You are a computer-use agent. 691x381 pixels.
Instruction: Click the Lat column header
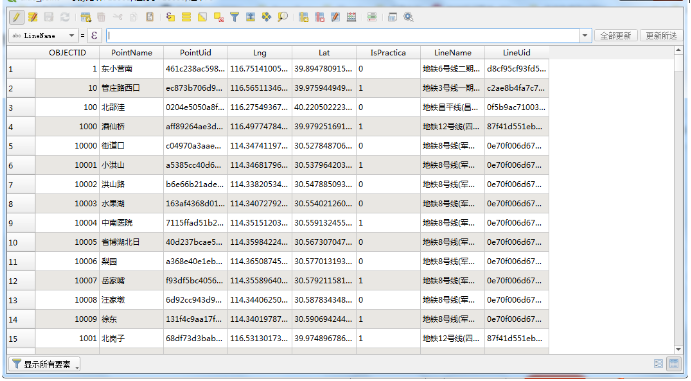point(324,53)
